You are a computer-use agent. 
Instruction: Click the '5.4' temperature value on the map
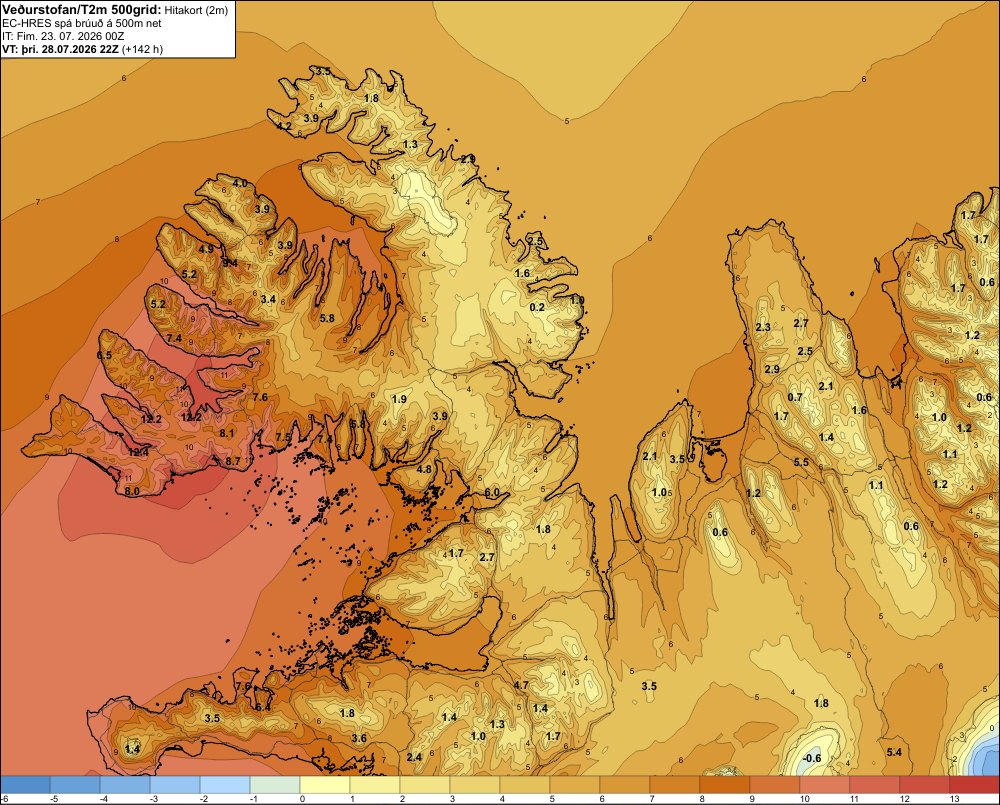pyautogui.click(x=894, y=752)
